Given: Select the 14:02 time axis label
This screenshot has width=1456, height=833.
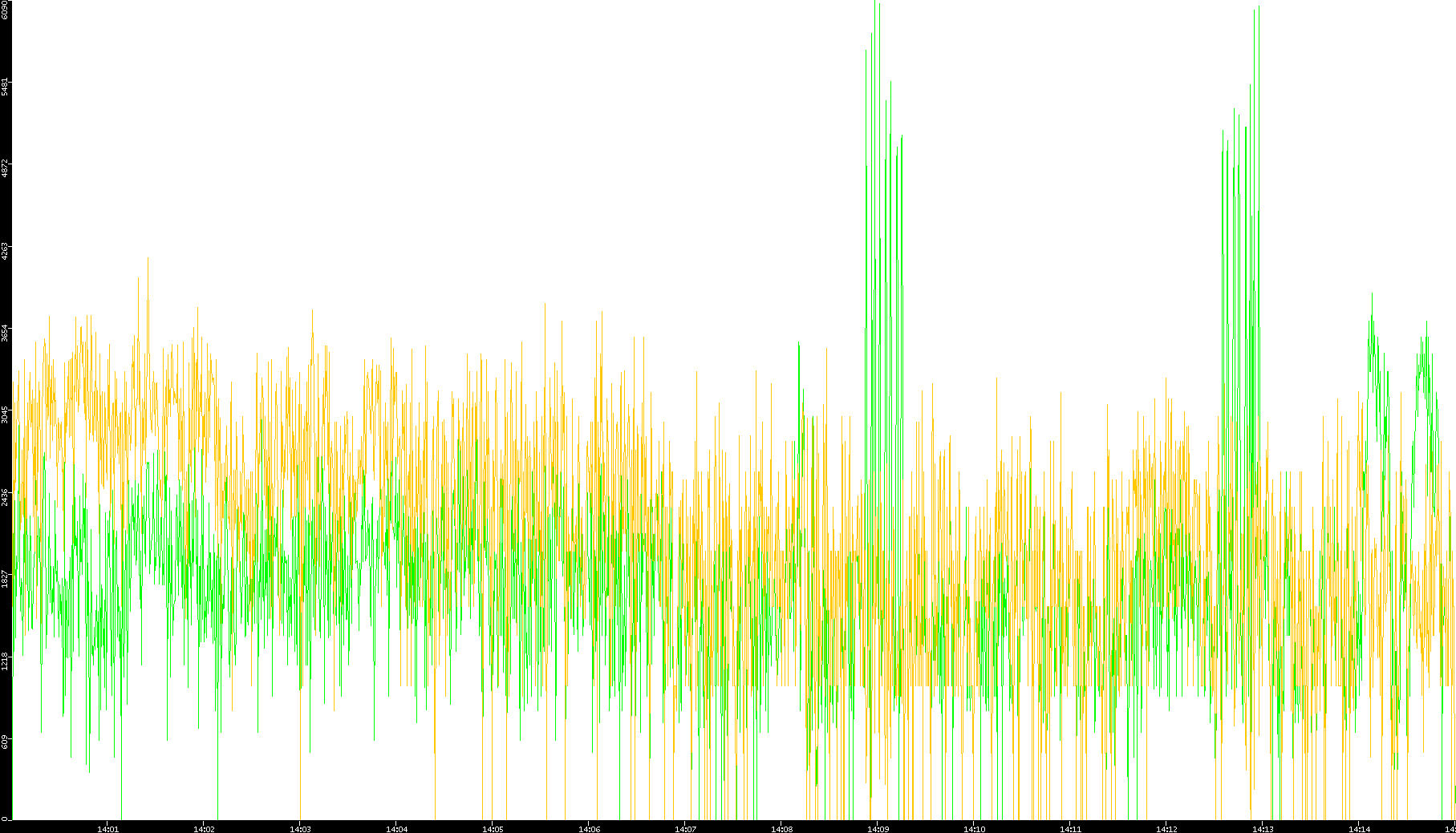Looking at the screenshot, I should [x=204, y=828].
